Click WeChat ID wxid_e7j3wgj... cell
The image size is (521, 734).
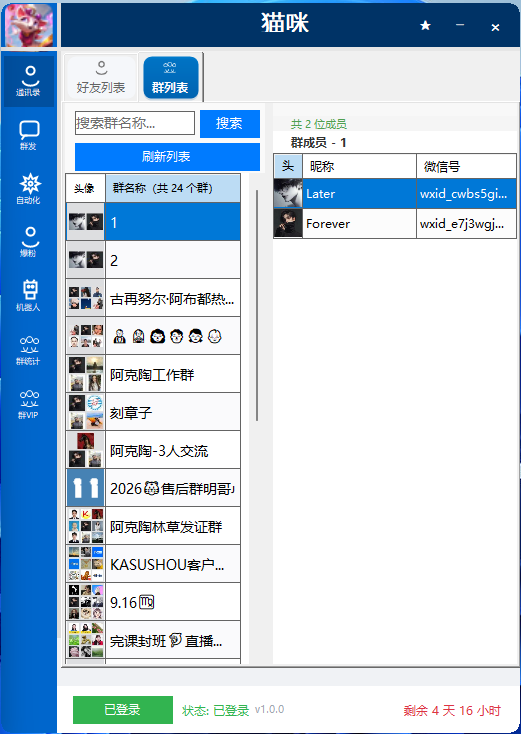click(466, 224)
